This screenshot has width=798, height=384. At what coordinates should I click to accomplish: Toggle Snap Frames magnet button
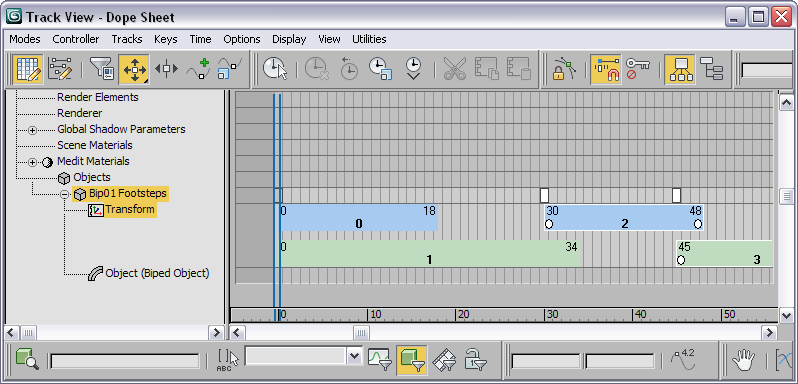click(606, 69)
